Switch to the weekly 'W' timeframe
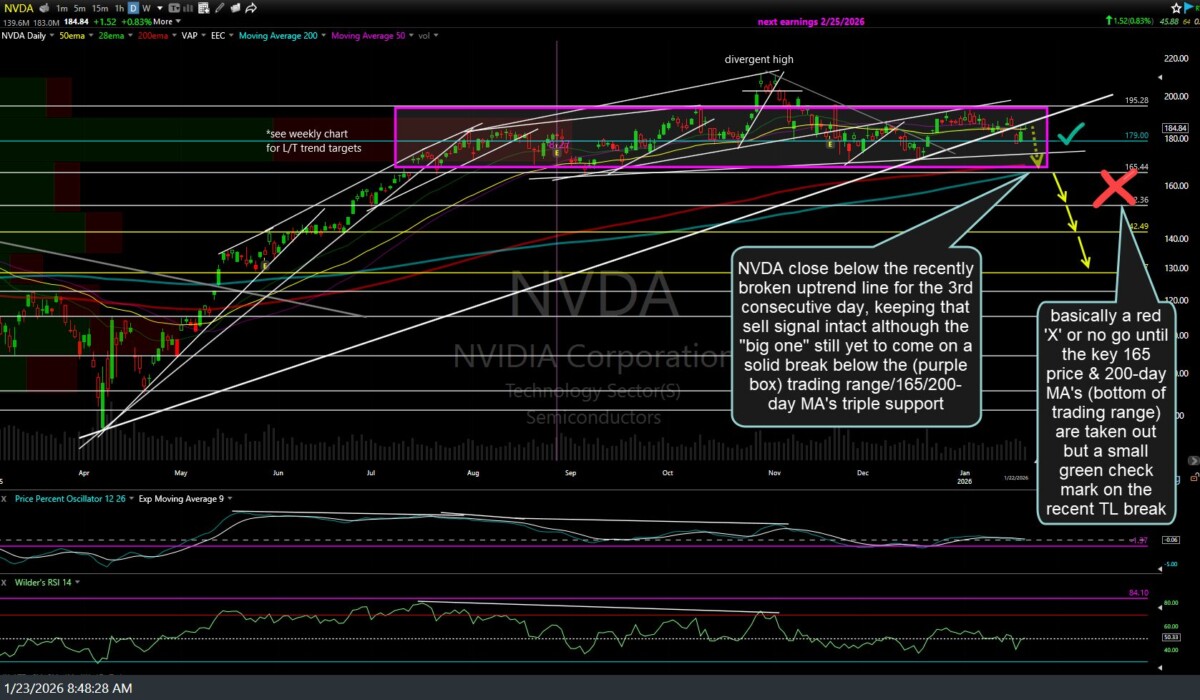The image size is (1200, 700). click(146, 8)
